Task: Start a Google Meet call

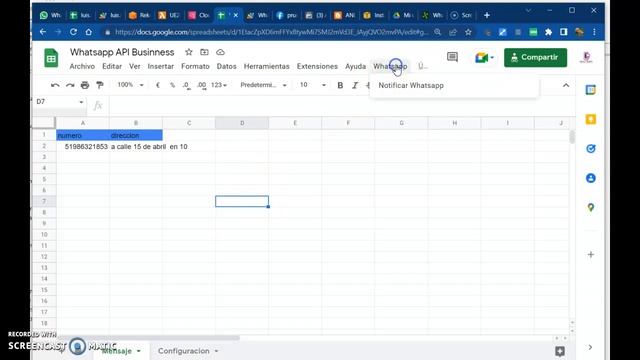Action: [484, 58]
